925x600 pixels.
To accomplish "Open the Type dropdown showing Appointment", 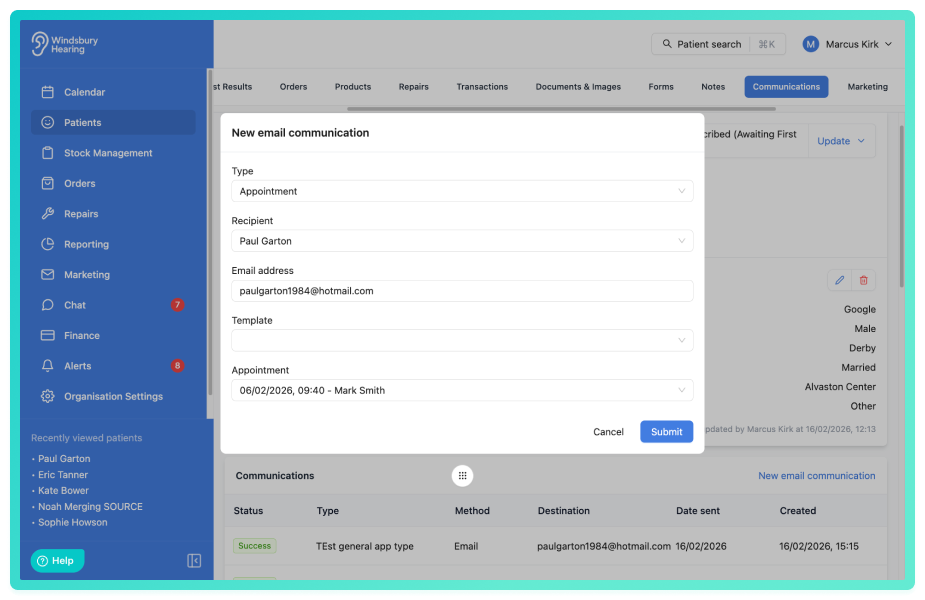I will 462,191.
